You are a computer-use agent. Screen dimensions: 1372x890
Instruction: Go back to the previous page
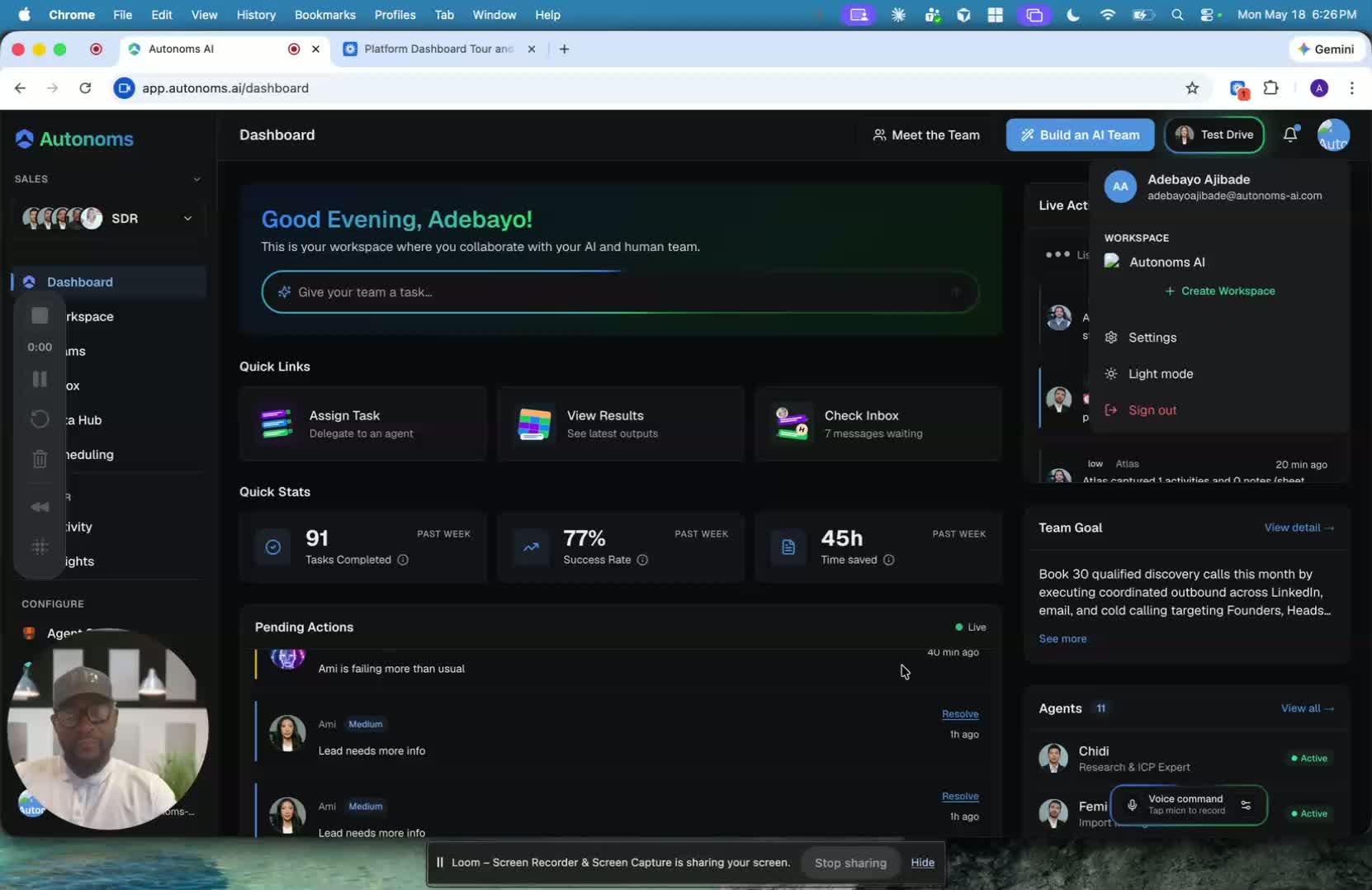point(21,88)
